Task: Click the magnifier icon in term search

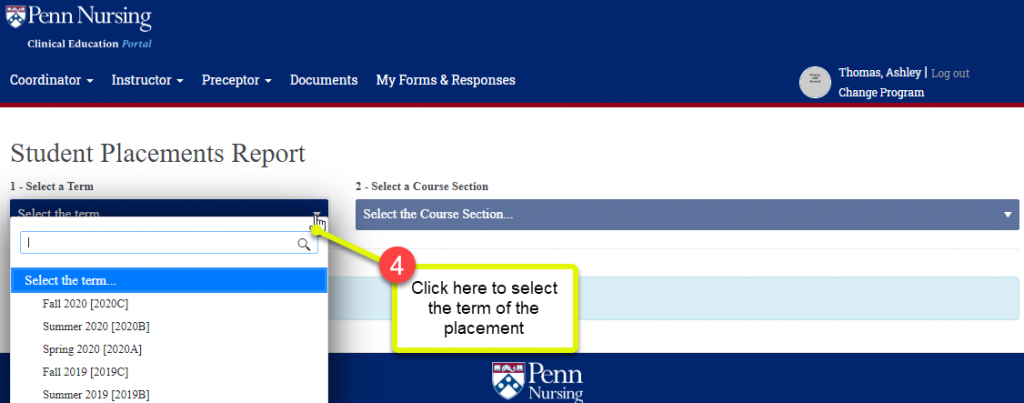Action: tap(304, 243)
